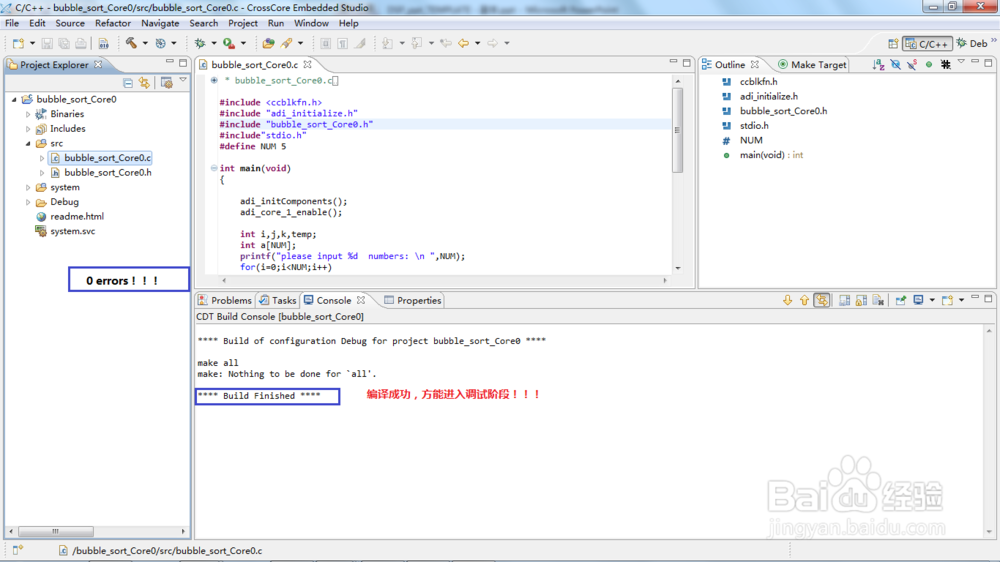Toggle Hide Non-Public Members green dot
The image size is (1000, 562).
[x=929, y=64]
